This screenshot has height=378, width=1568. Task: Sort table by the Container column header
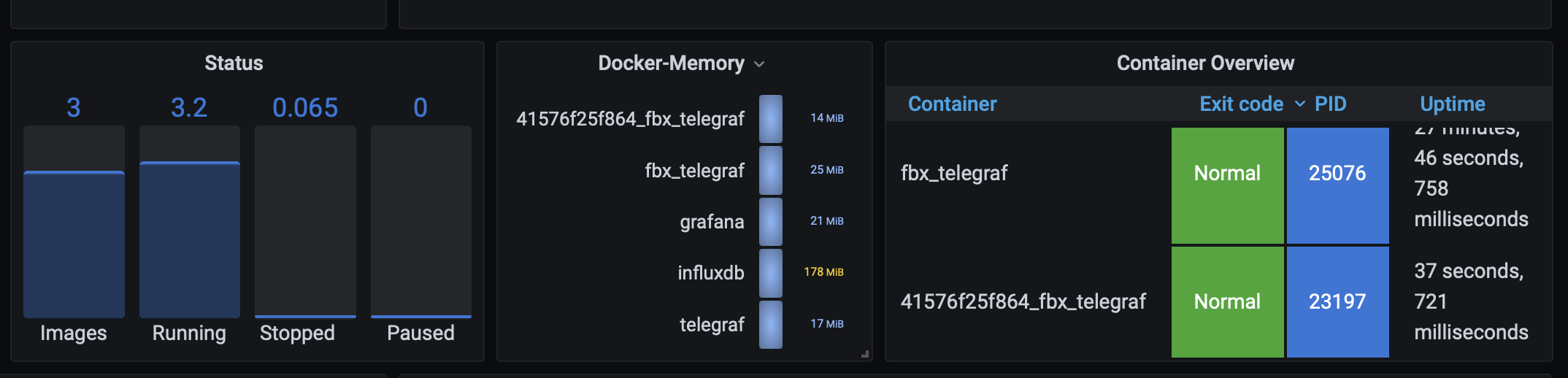[x=952, y=104]
